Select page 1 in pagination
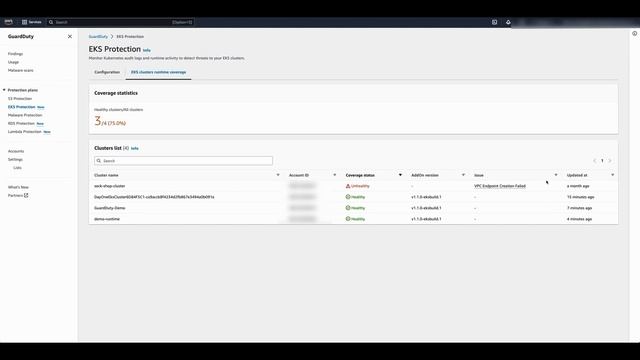 pos(602,161)
